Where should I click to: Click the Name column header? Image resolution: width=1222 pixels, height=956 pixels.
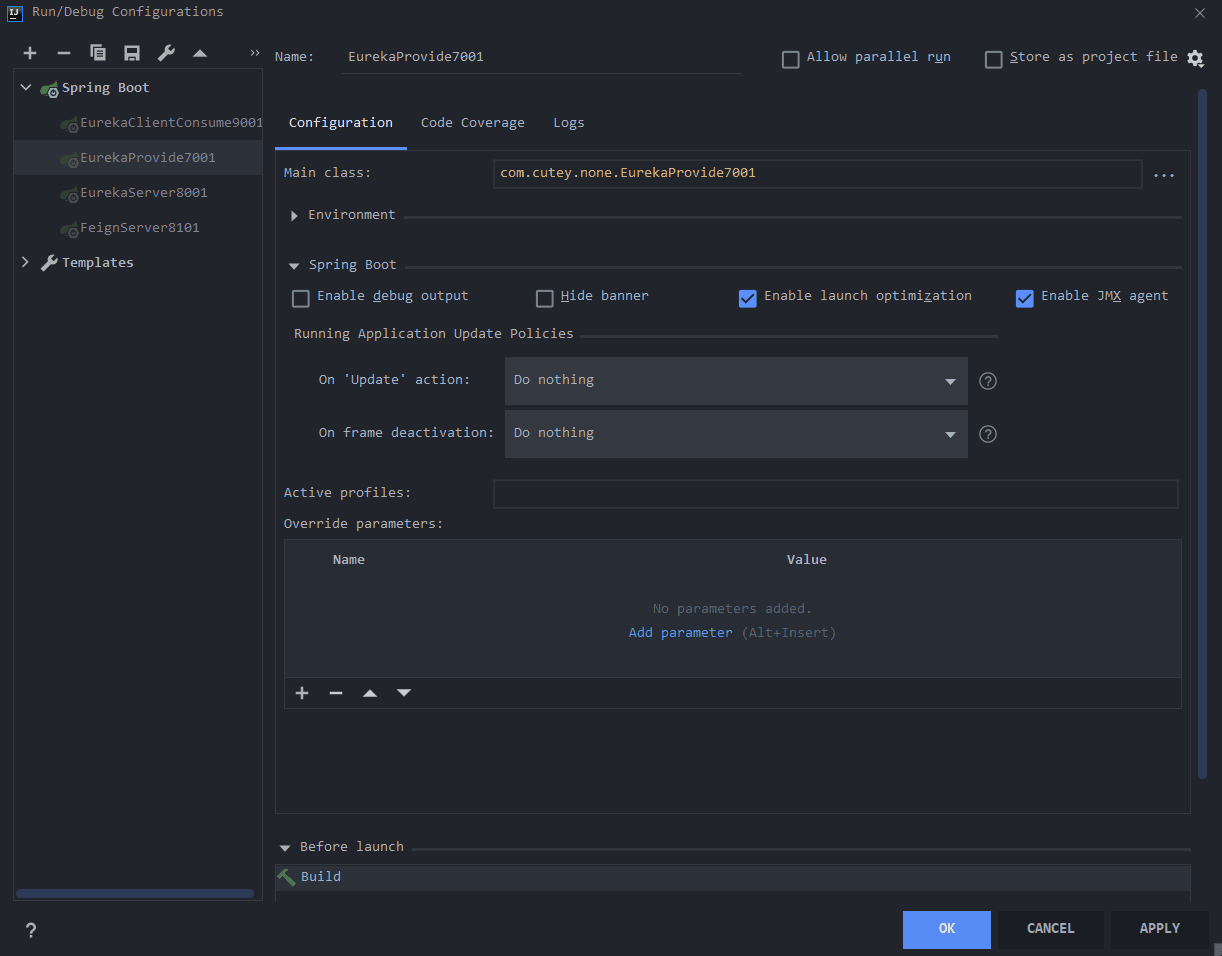coord(349,560)
